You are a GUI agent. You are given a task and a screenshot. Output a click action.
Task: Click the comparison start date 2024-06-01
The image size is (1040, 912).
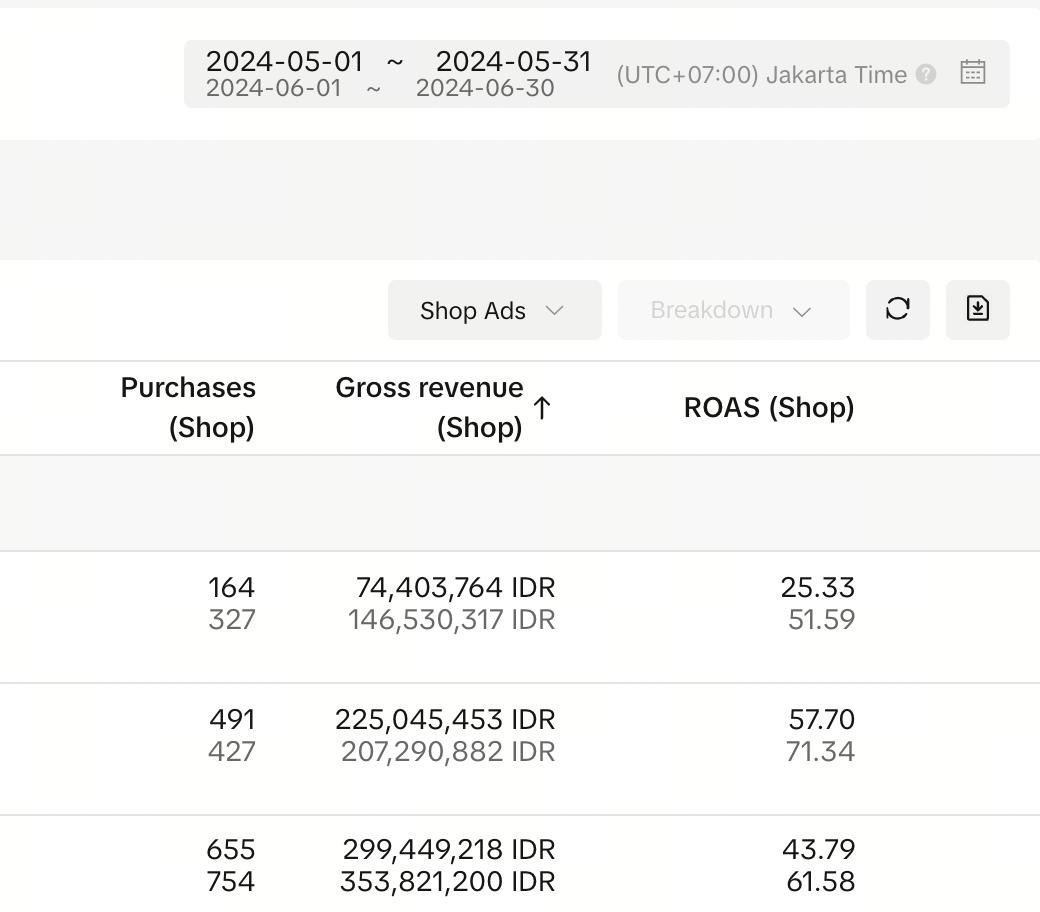(273, 89)
